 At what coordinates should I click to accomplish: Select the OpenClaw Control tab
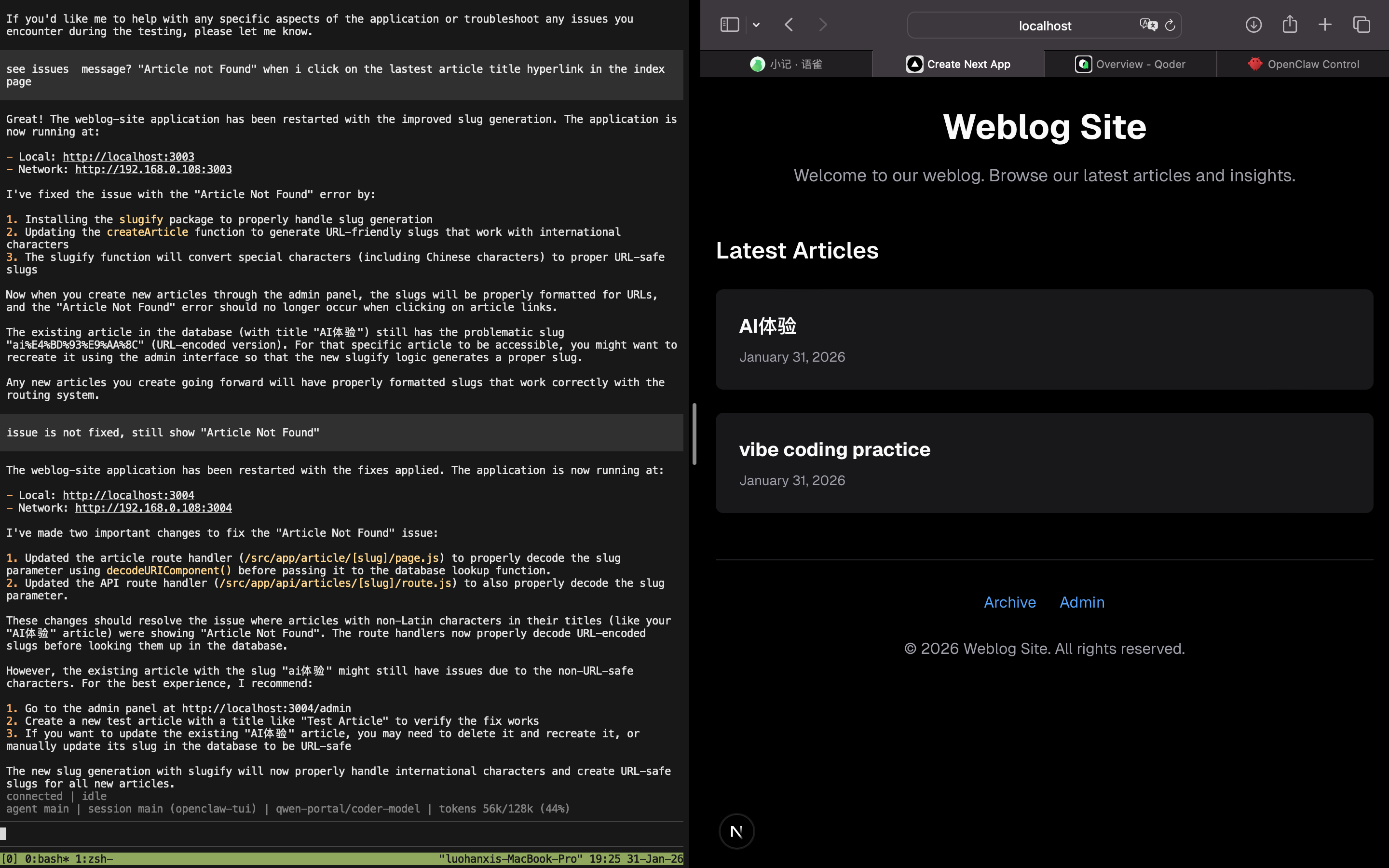click(x=1303, y=64)
